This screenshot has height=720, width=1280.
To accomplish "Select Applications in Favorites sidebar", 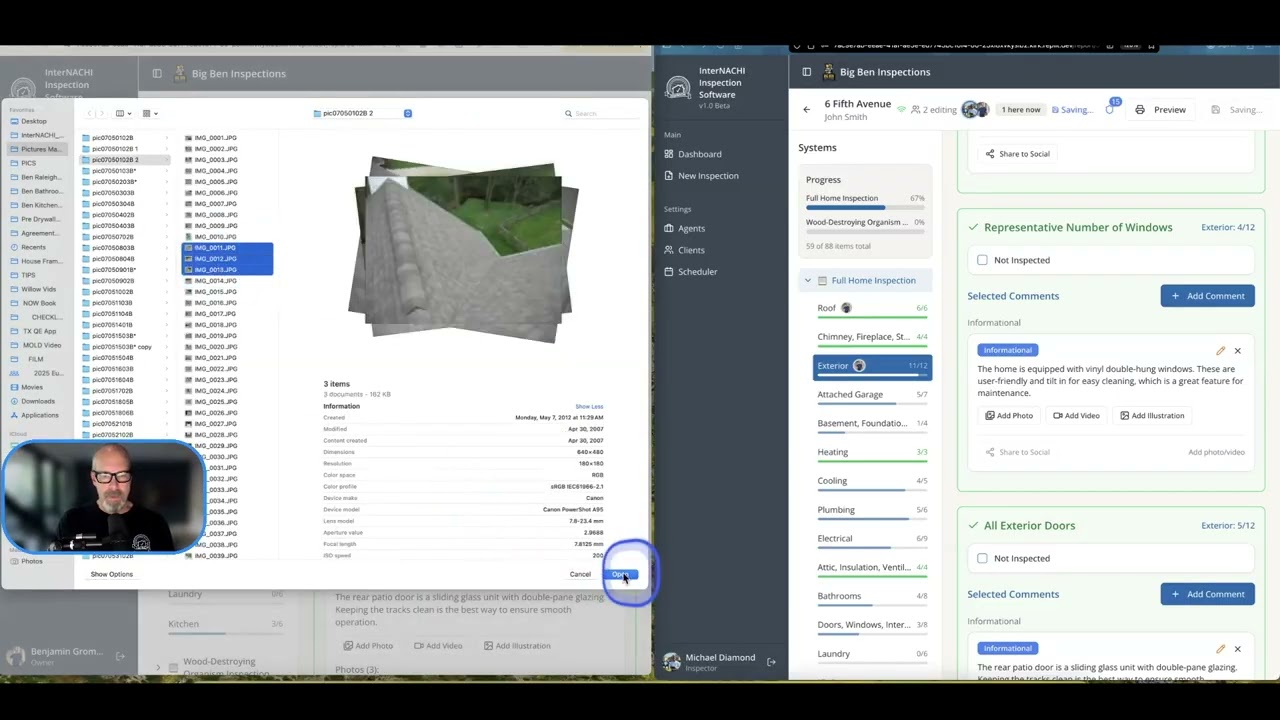I will (x=39, y=415).
